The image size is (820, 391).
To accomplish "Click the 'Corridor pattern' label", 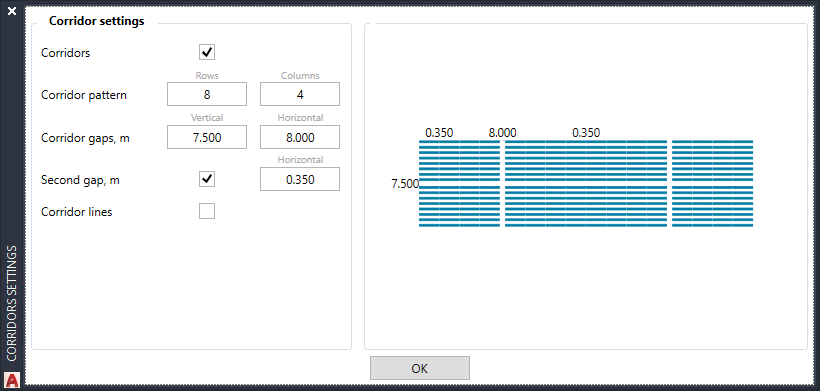I will [84, 96].
